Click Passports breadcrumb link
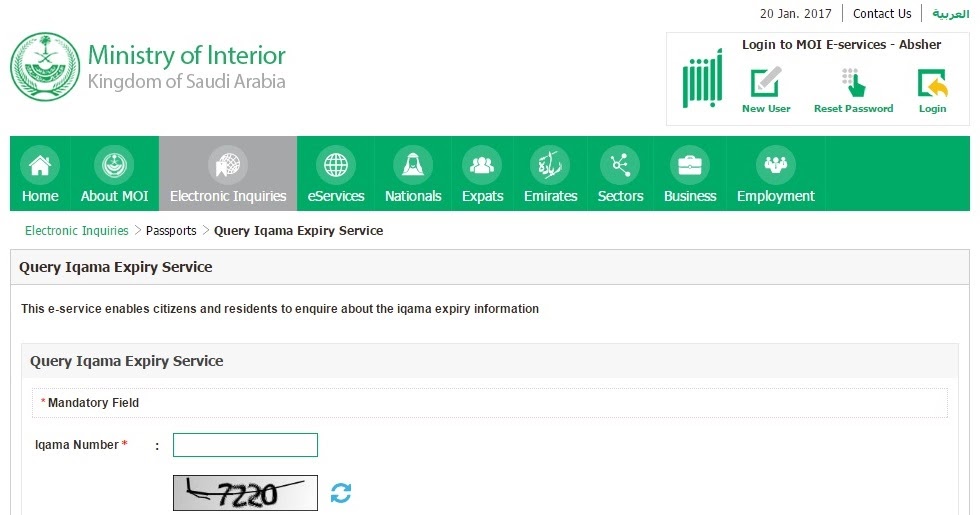Screen dimensions: 980x515 (x=171, y=231)
